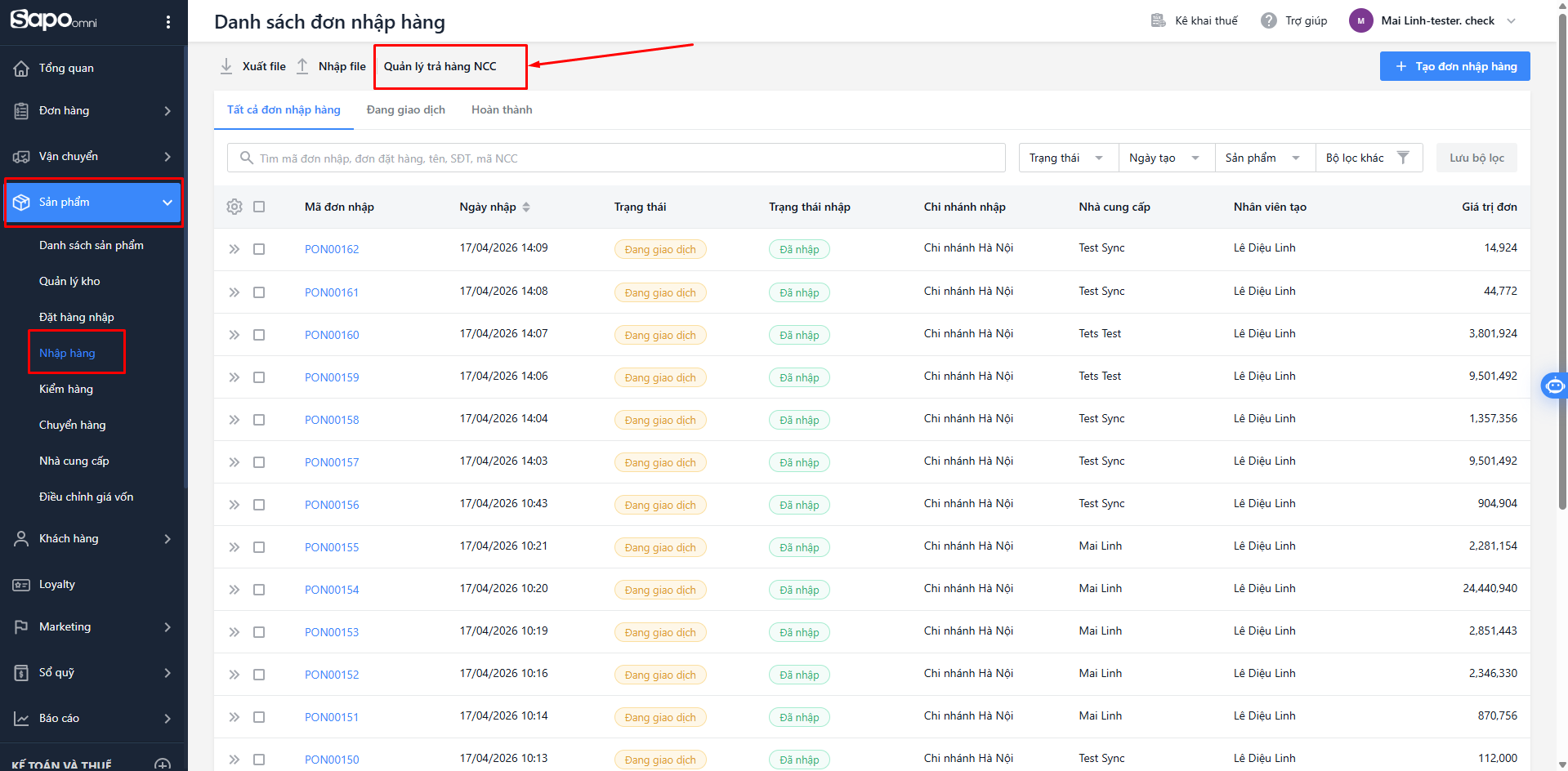The width and height of the screenshot is (1568, 771).
Task: Open the Trợ giúp help icon
Action: coord(1268,20)
